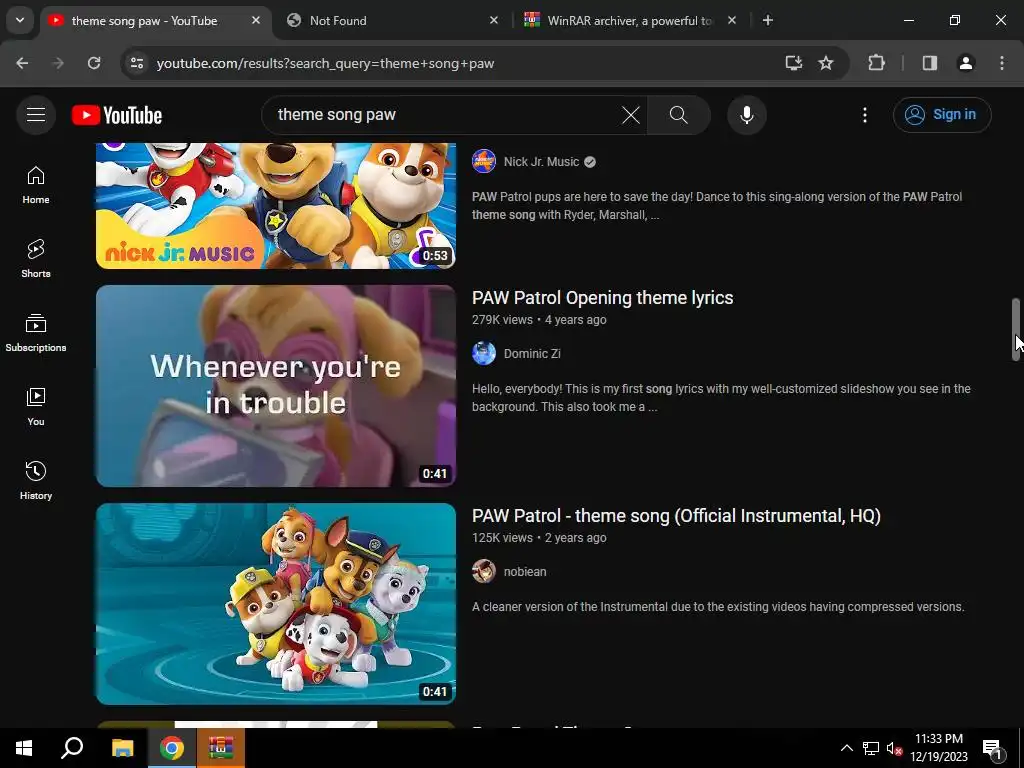Open Shorts from the sidebar

click(x=36, y=259)
